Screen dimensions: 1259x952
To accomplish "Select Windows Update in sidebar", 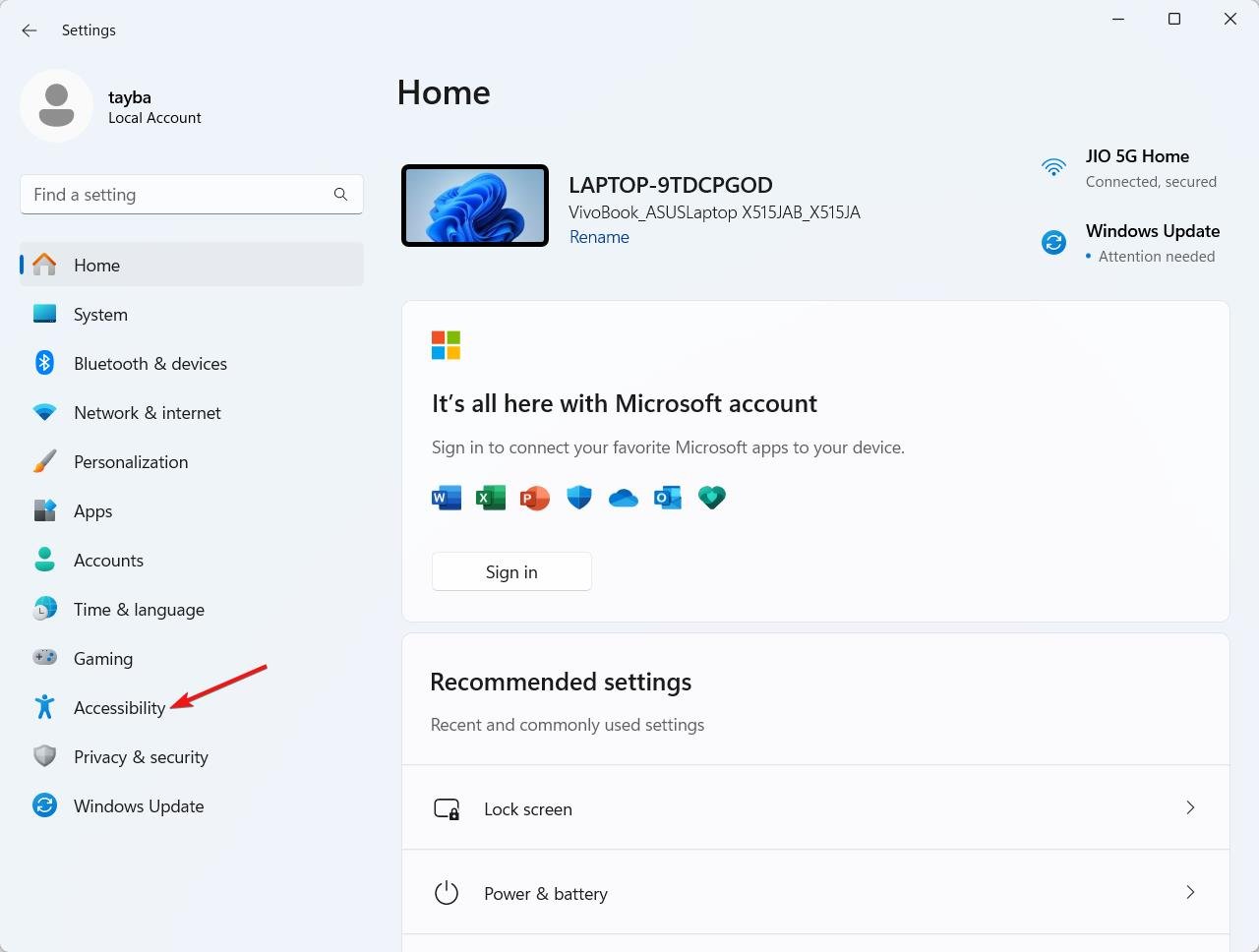I will [192, 805].
